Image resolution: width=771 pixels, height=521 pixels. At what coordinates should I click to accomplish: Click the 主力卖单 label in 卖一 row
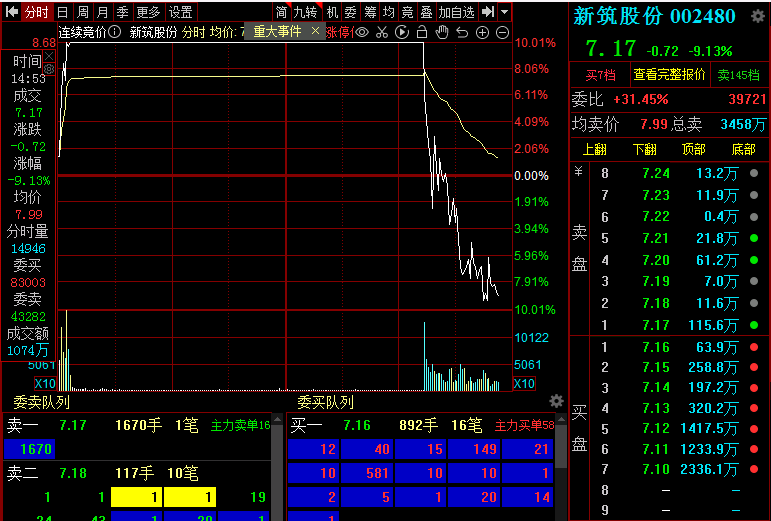click(240, 426)
